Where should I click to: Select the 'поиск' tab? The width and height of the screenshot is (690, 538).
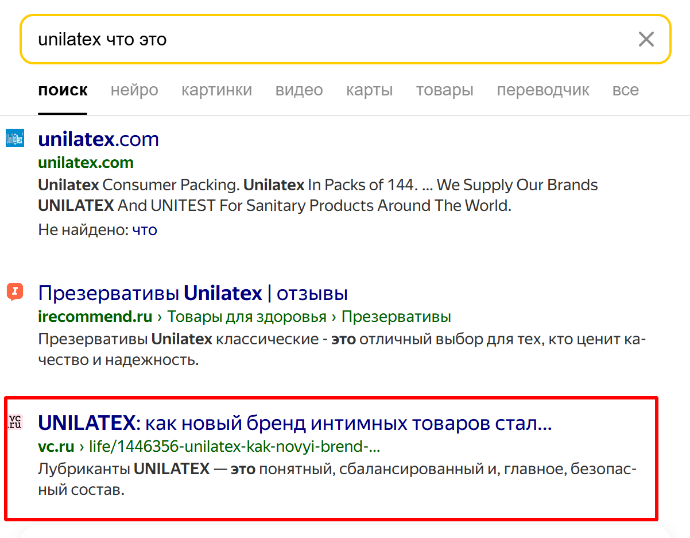coord(62,90)
